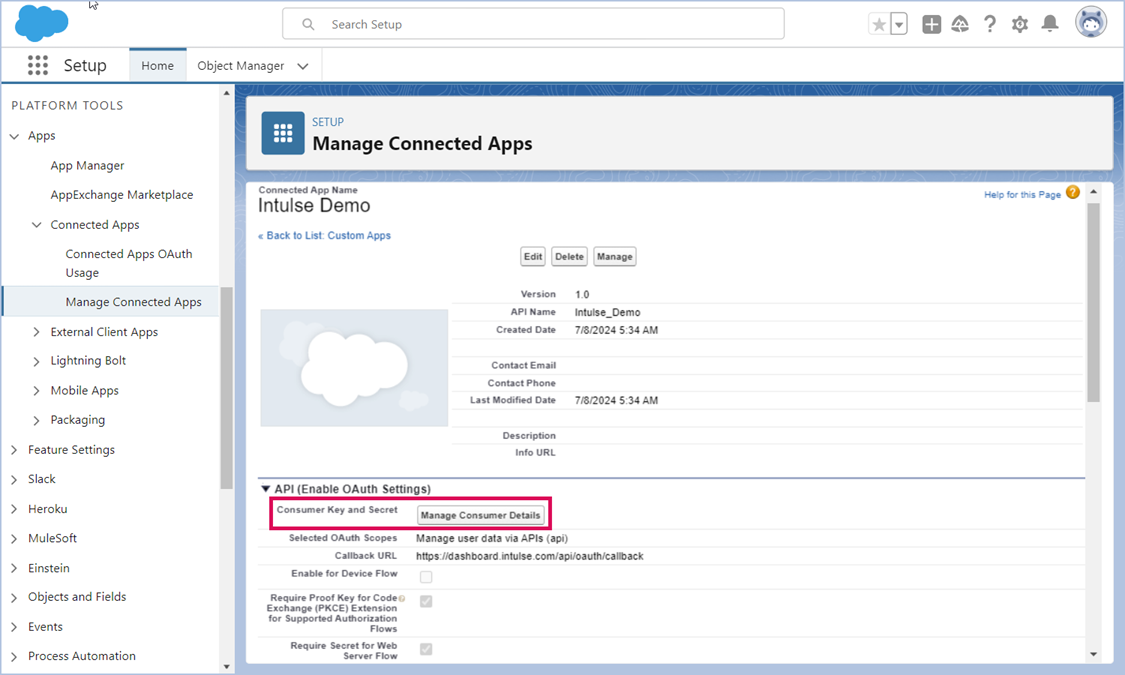Collapse the Apps tree section
1125x675 pixels.
pyautogui.click(x=14, y=136)
